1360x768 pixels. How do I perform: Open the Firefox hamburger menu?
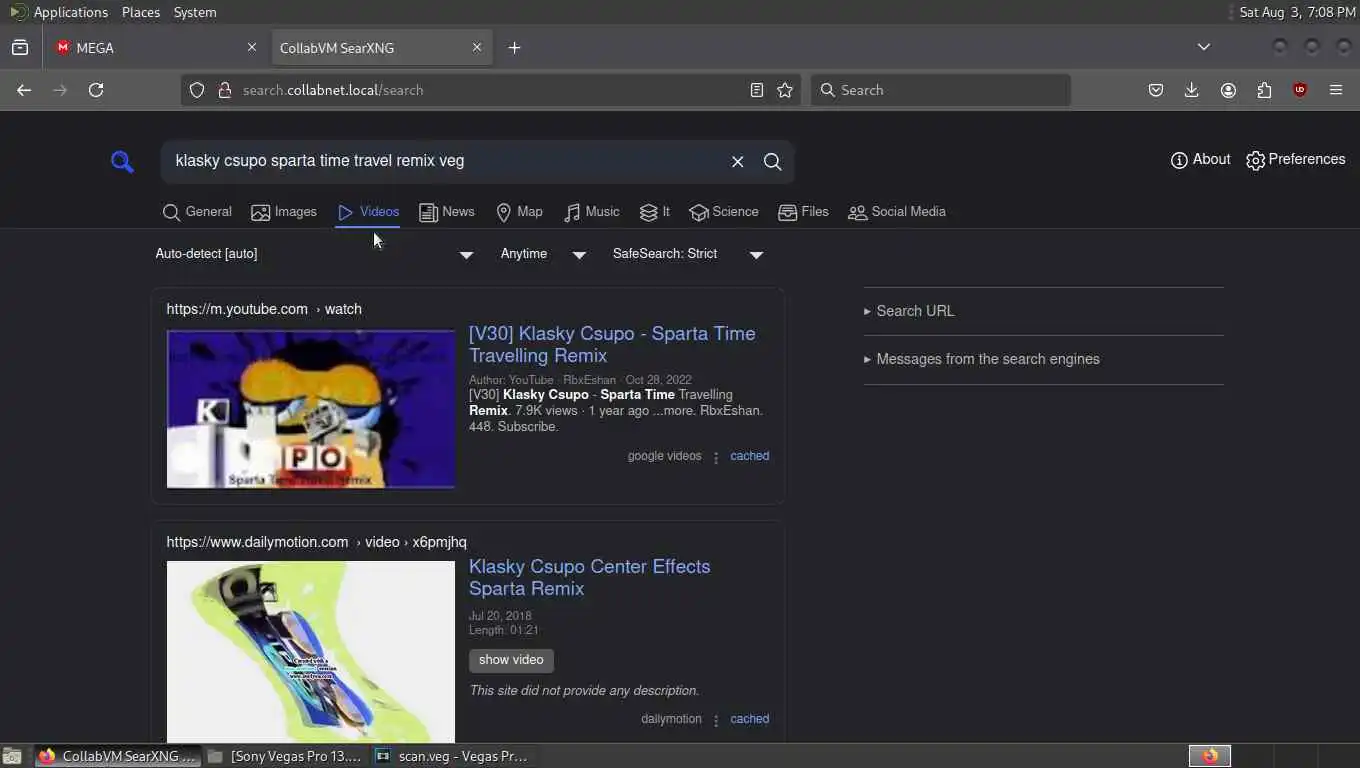[1336, 90]
